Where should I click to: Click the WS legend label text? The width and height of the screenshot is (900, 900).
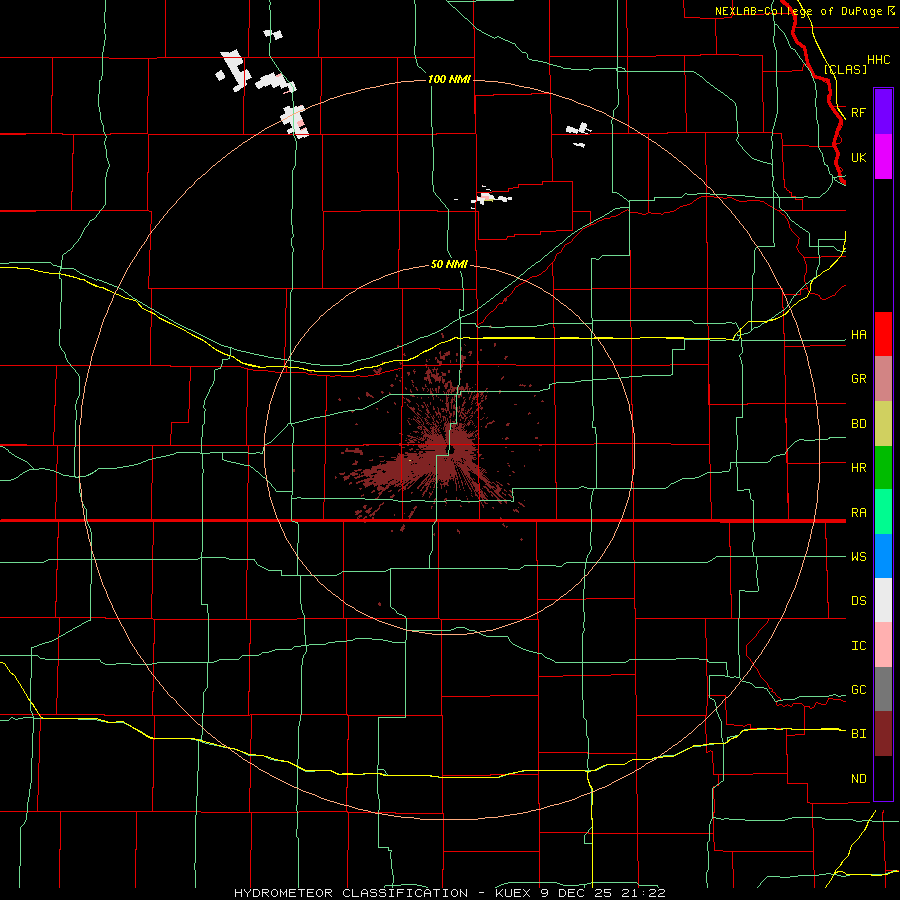pos(859,557)
